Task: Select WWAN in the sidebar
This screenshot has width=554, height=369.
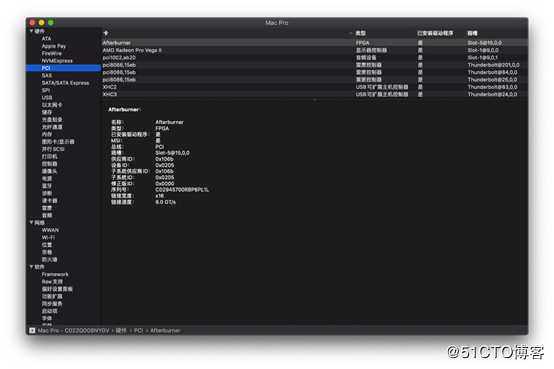Action: [50, 230]
